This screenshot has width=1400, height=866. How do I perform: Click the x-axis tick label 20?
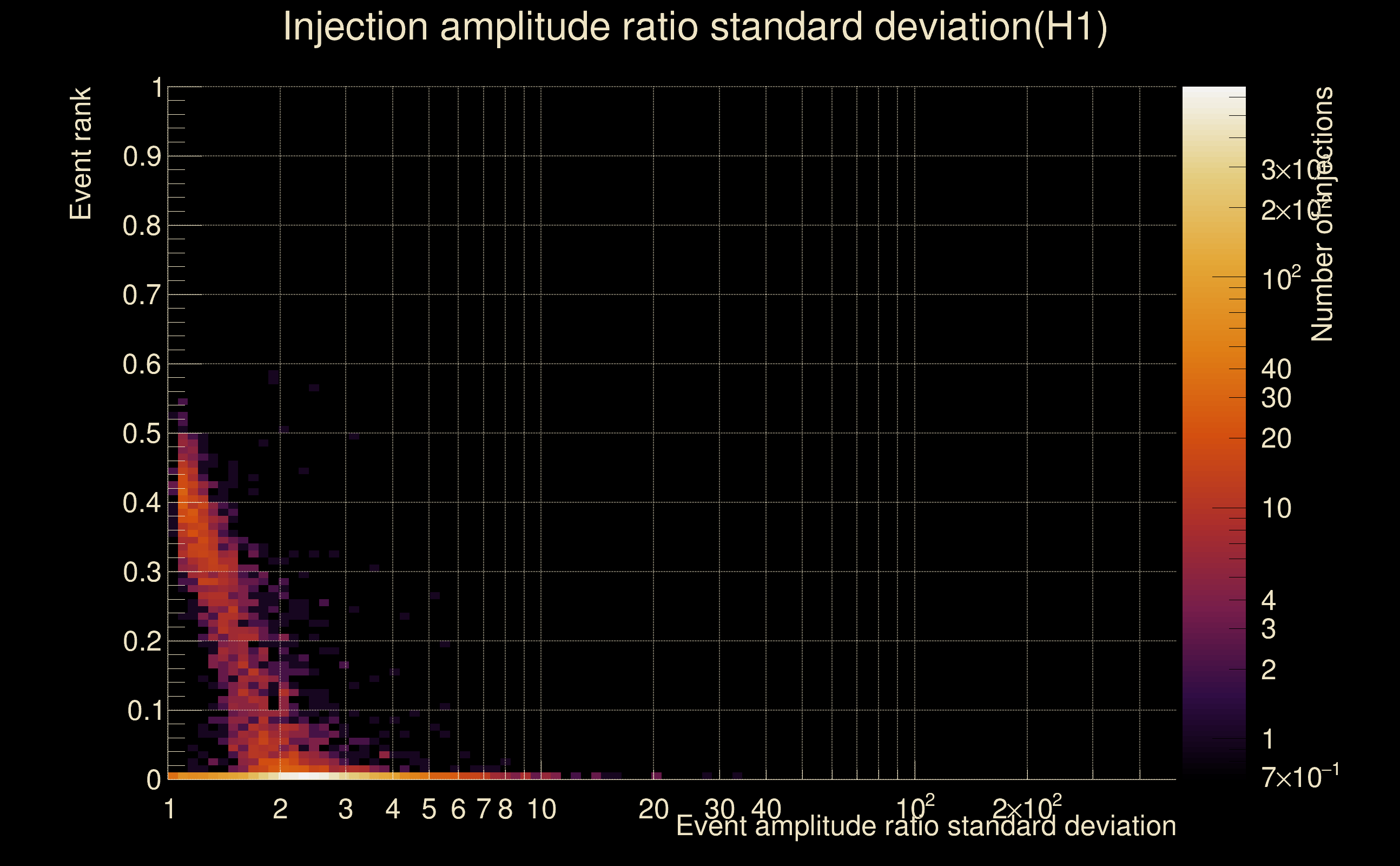[x=653, y=810]
